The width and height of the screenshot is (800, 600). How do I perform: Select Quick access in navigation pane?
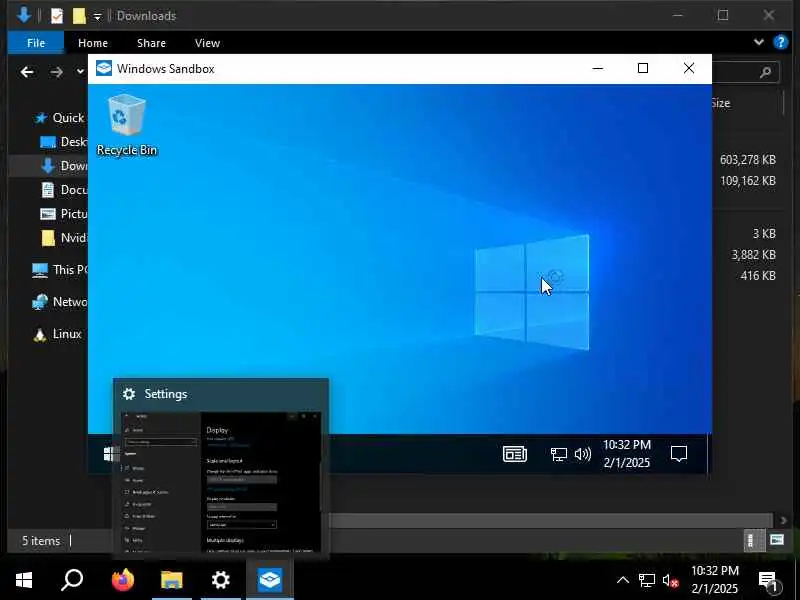pyautogui.click(x=60, y=118)
